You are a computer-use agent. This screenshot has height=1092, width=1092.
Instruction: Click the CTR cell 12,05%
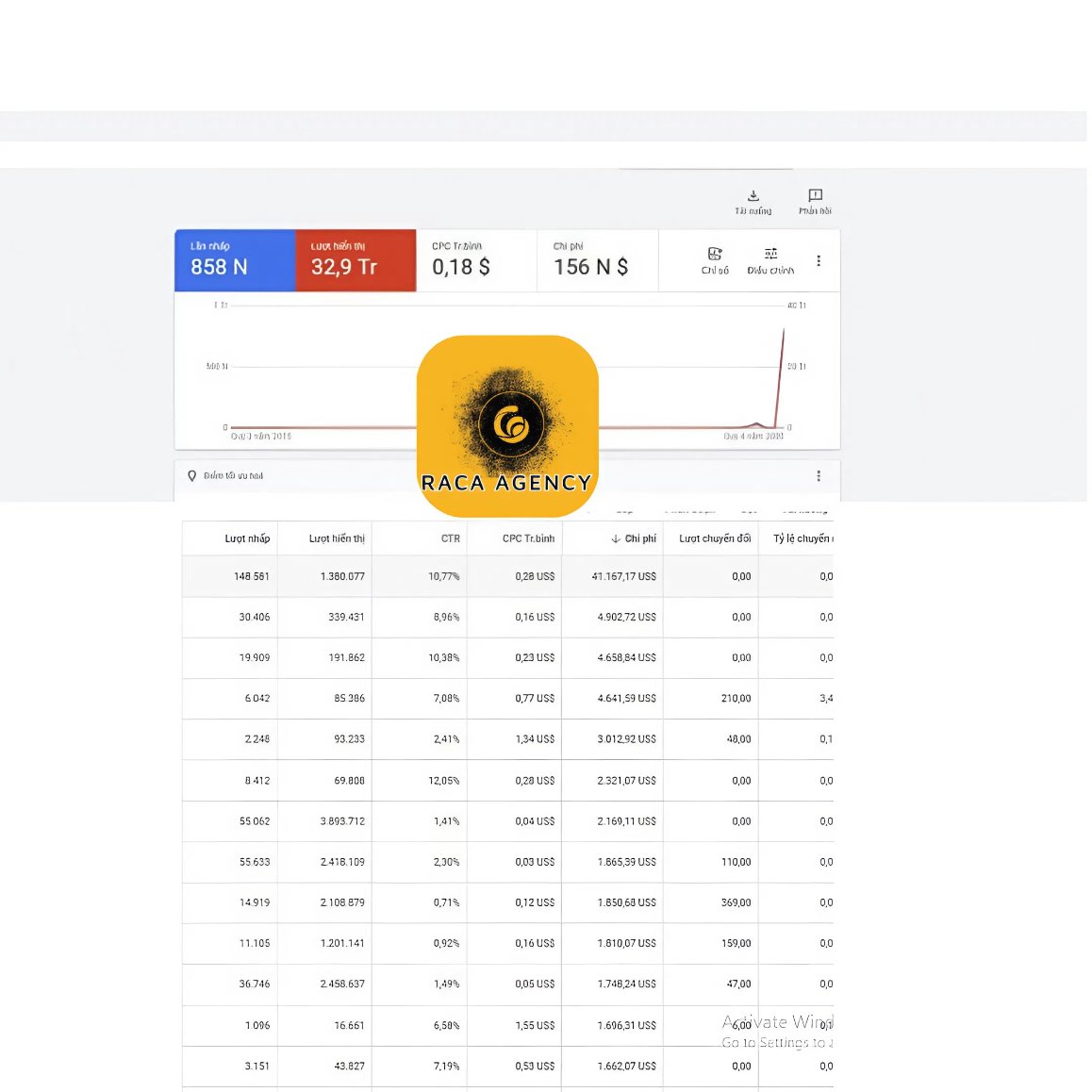[443, 781]
